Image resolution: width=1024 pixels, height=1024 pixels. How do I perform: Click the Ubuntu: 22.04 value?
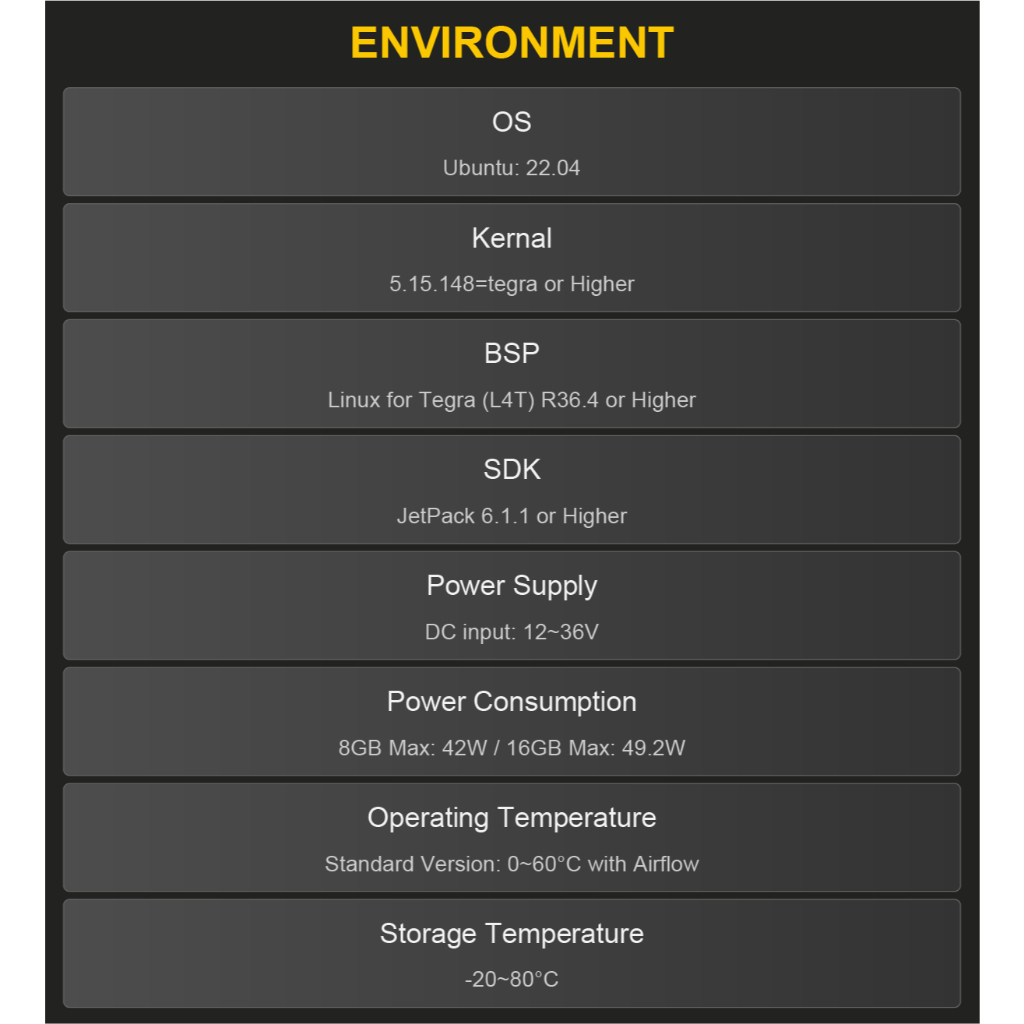[512, 168]
